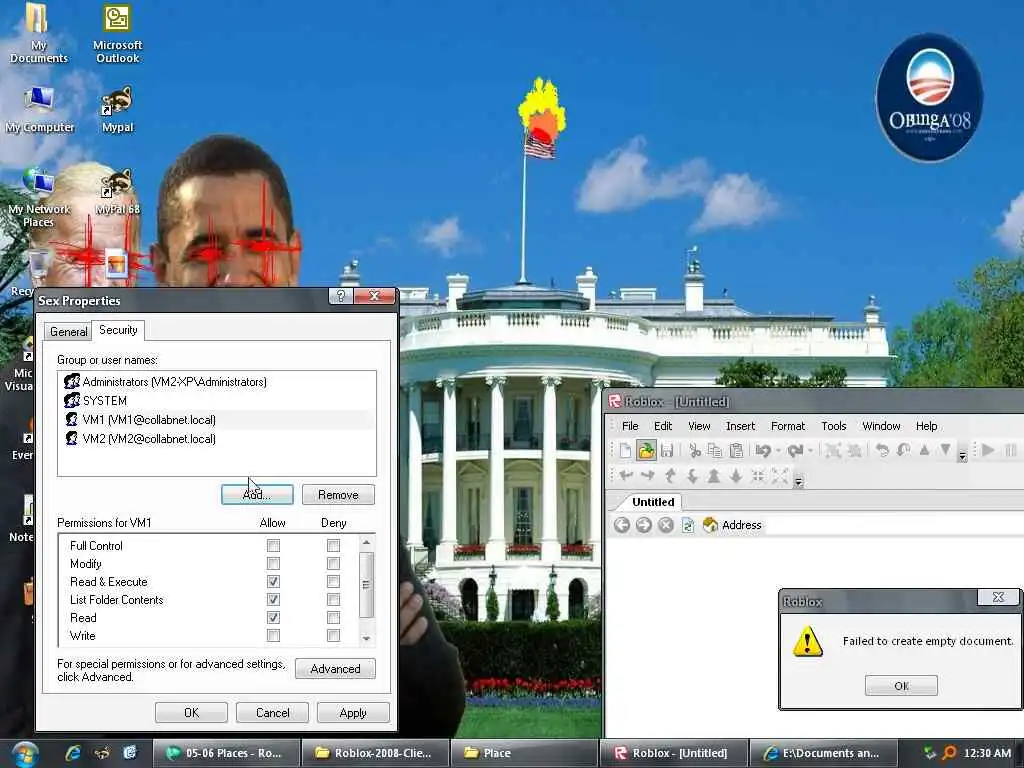Click the Cut scissors icon in Roblox toolbar

pos(695,450)
